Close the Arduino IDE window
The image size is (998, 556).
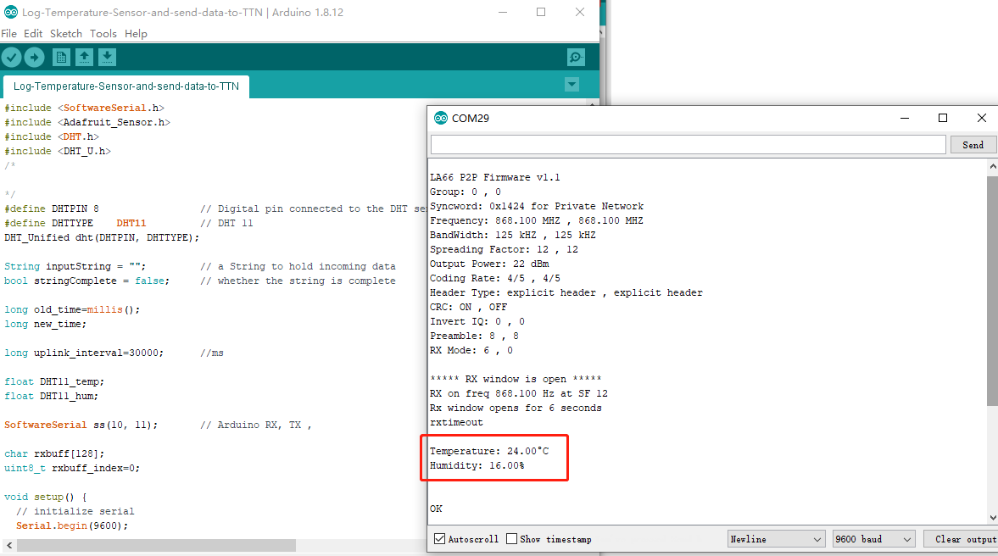(580, 12)
